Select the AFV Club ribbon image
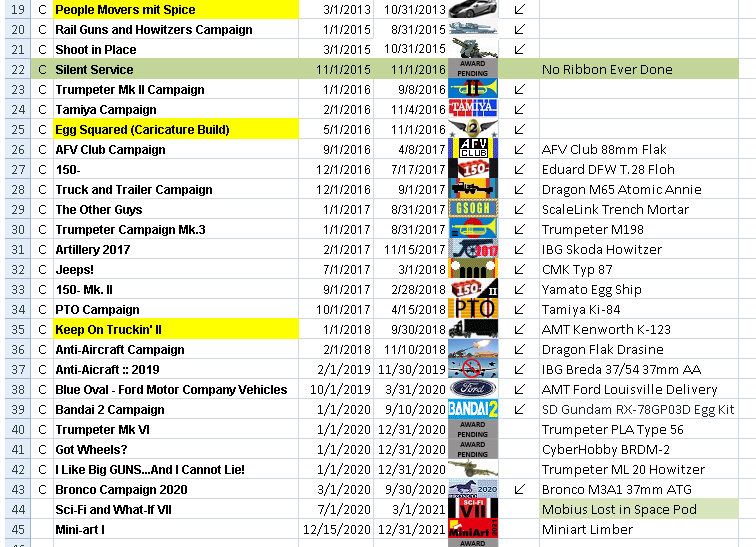 [x=473, y=149]
